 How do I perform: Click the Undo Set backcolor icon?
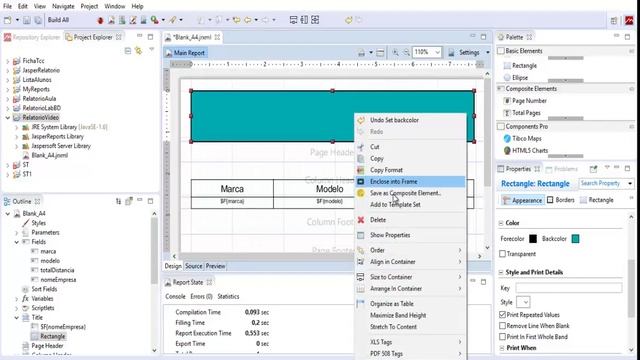[x=361, y=120]
